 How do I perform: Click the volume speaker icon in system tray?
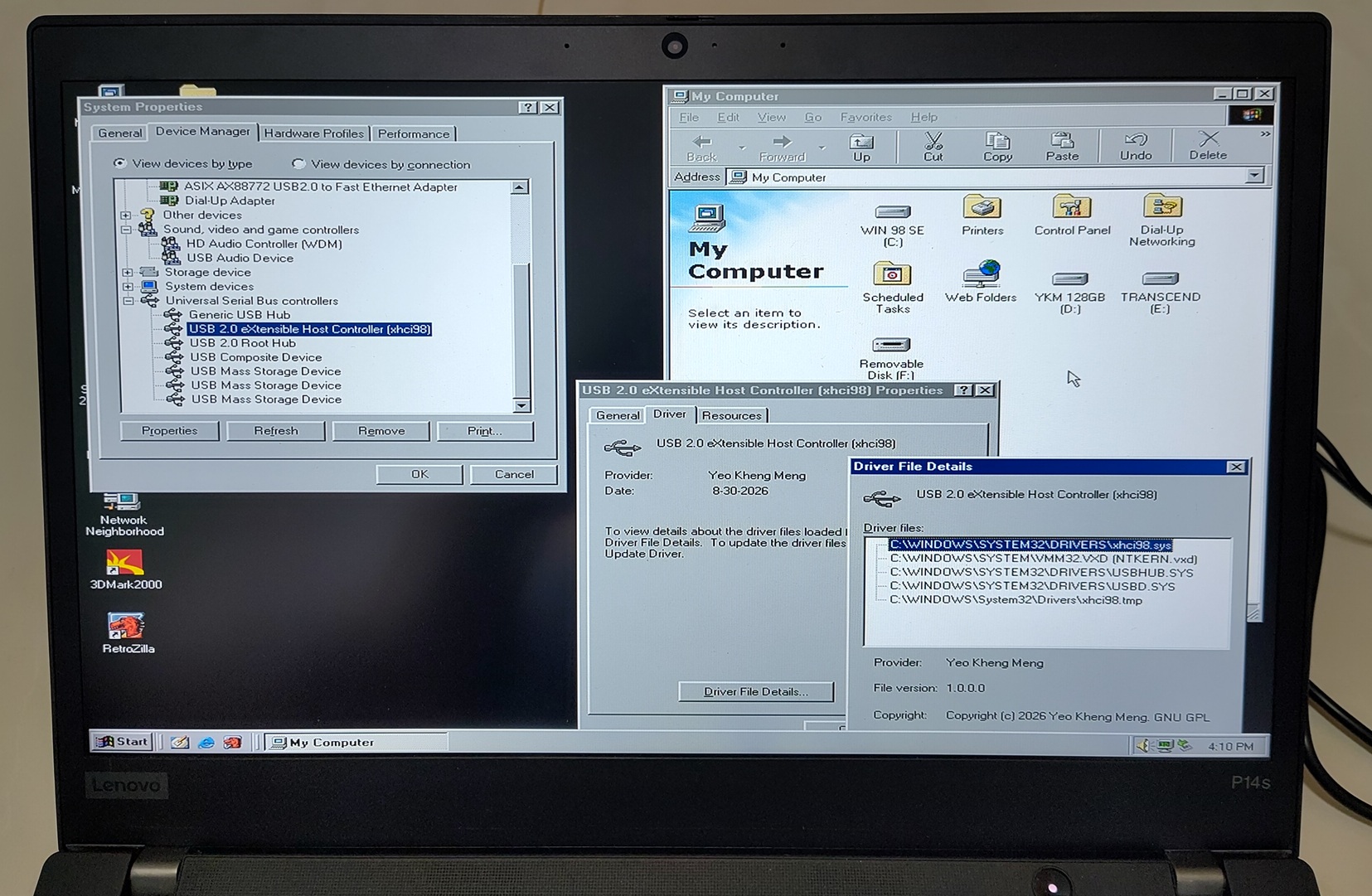1145,745
